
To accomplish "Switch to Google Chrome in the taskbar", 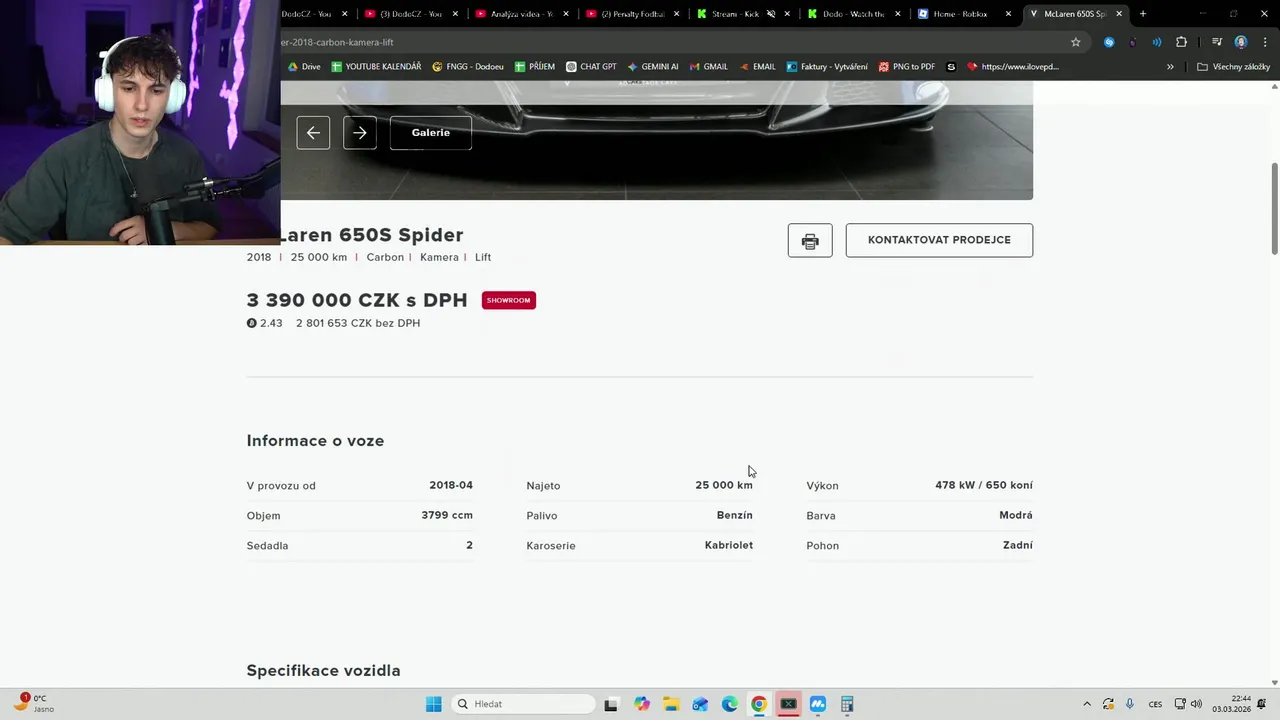I will tap(759, 704).
